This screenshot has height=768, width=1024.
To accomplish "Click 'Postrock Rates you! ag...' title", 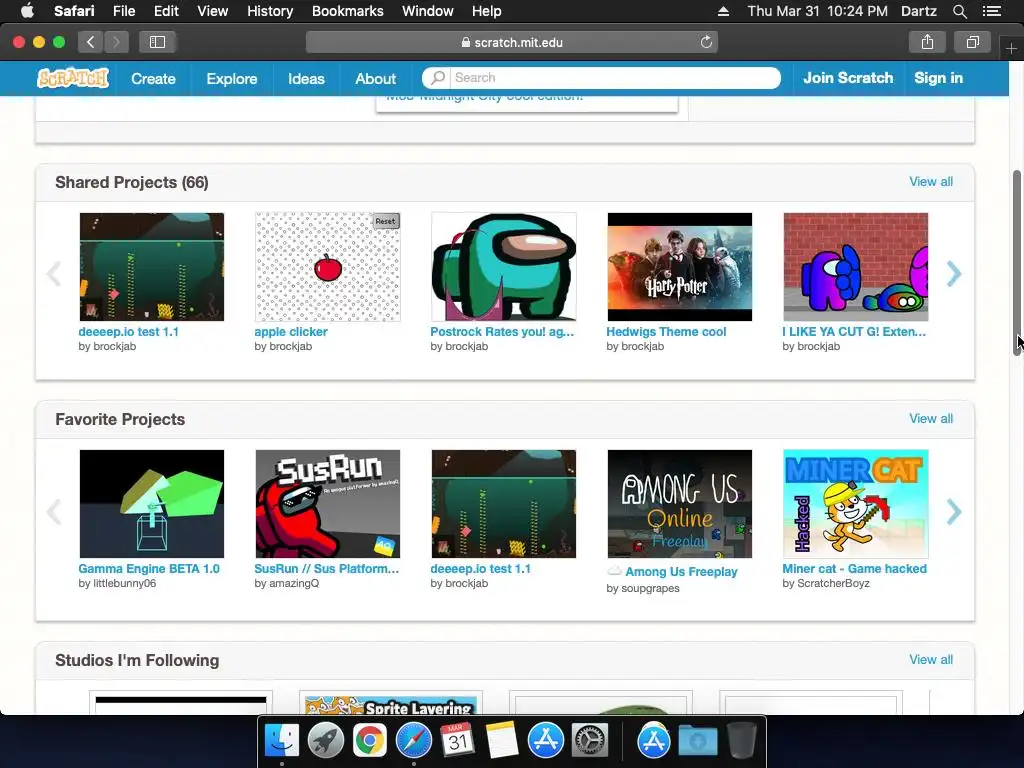I will click(502, 332).
